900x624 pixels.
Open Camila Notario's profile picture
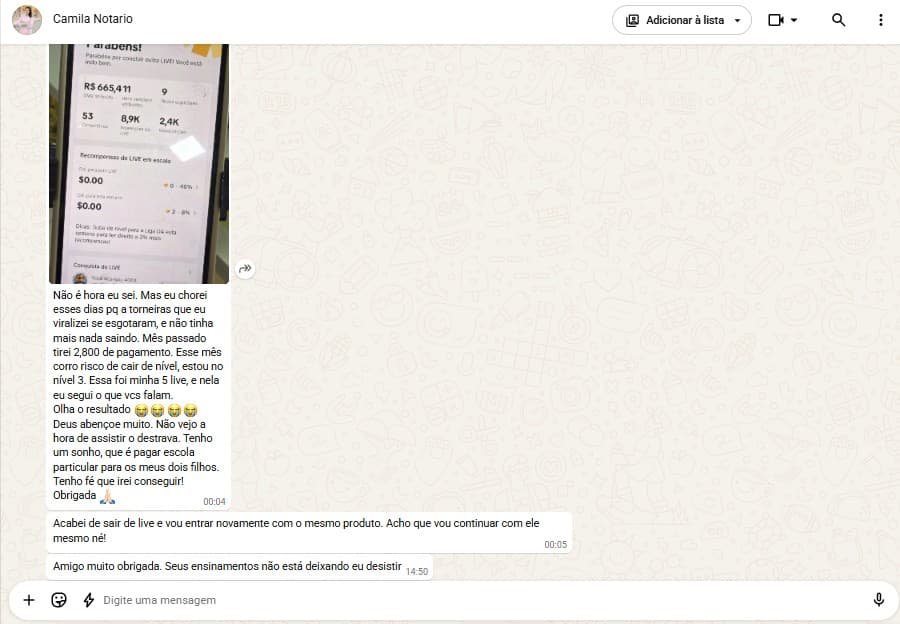[27, 20]
